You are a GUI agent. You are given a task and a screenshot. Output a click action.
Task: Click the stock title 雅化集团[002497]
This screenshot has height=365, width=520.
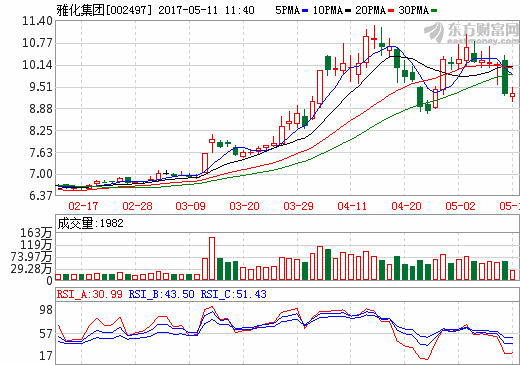pos(104,10)
